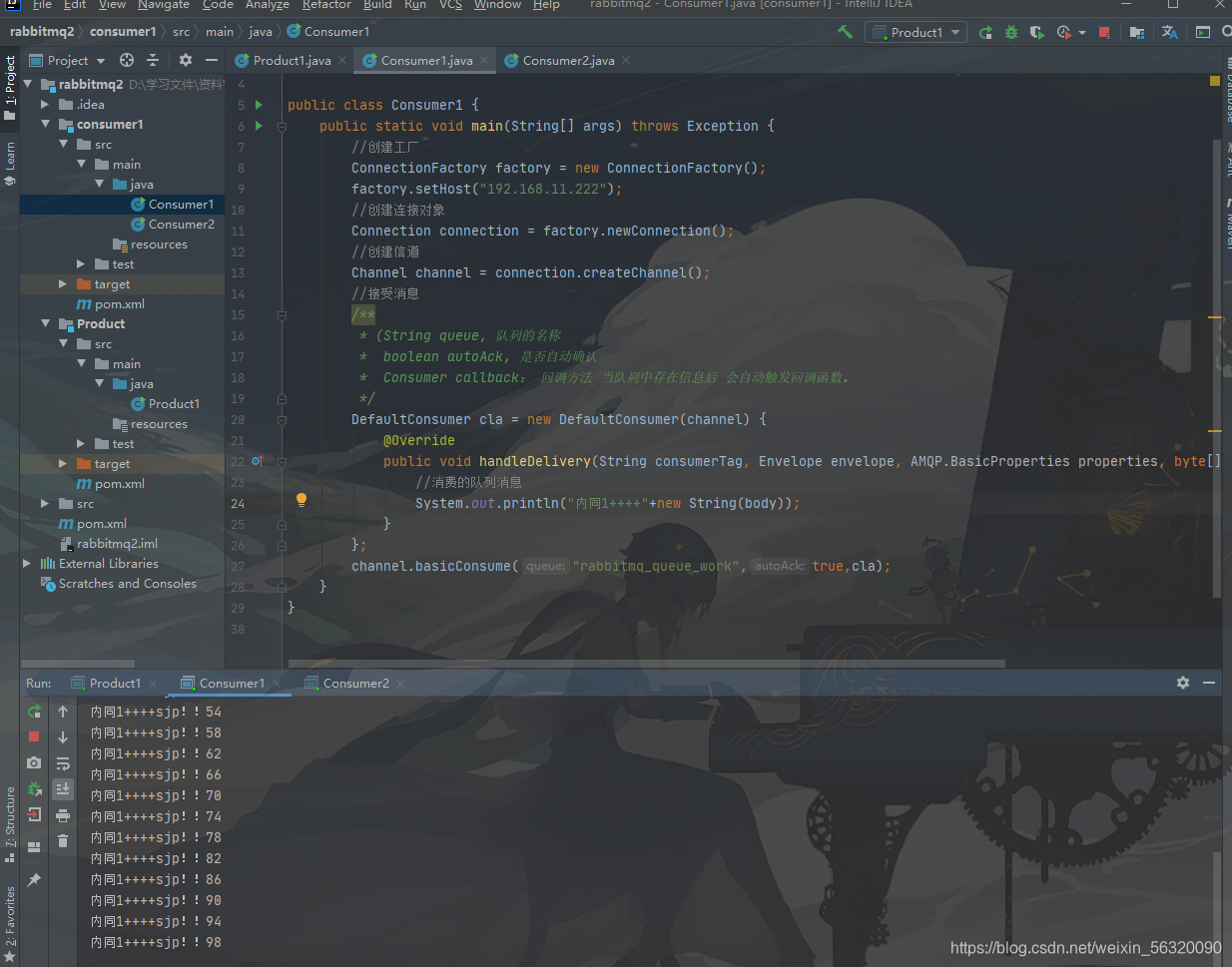Select Scratches and Consoles
Viewport: 1232px width, 967px height.
tap(127, 583)
